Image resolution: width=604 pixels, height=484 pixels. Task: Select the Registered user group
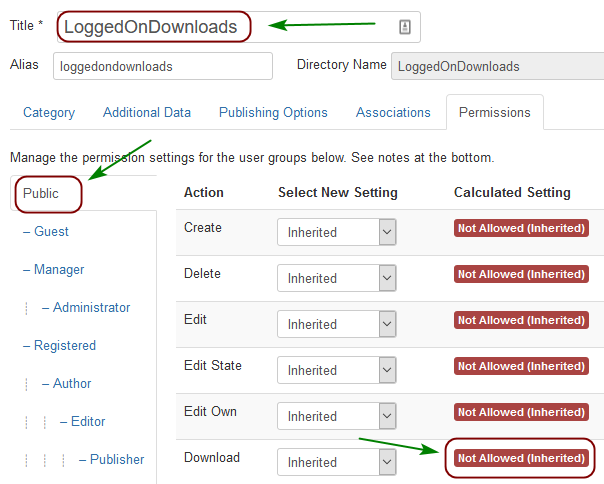coord(65,346)
